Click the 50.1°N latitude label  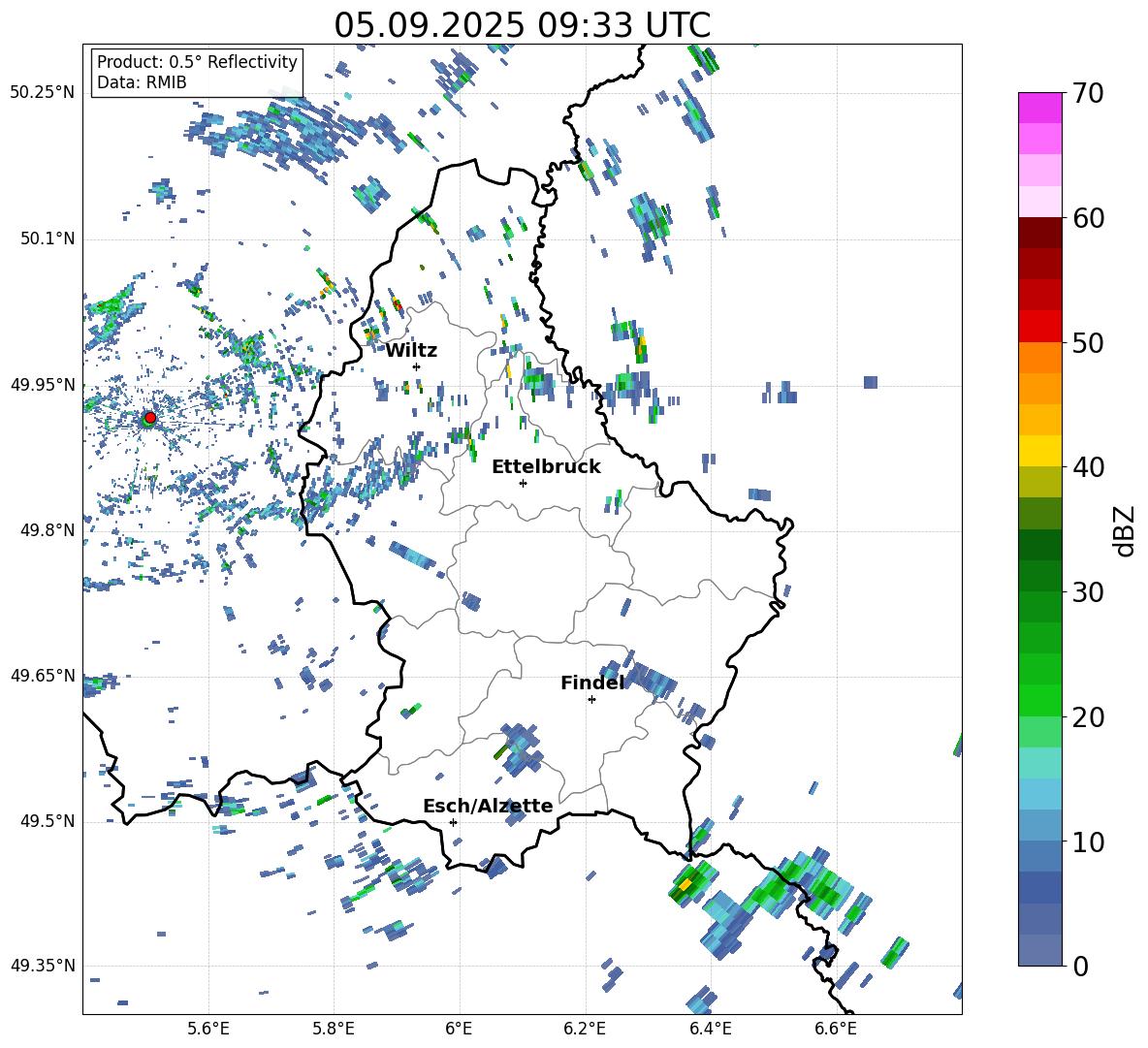(47, 238)
